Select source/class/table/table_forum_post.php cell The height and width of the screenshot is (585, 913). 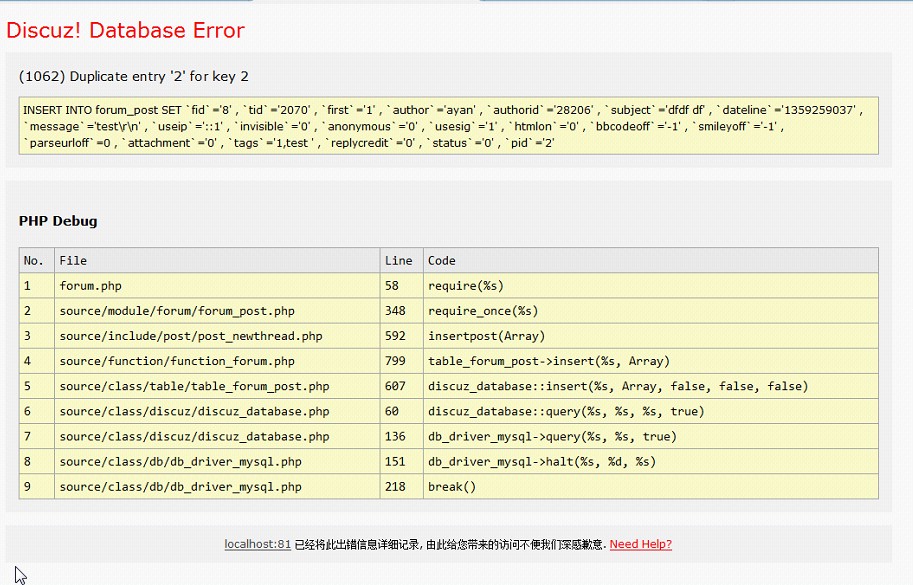pyautogui.click(x=217, y=386)
